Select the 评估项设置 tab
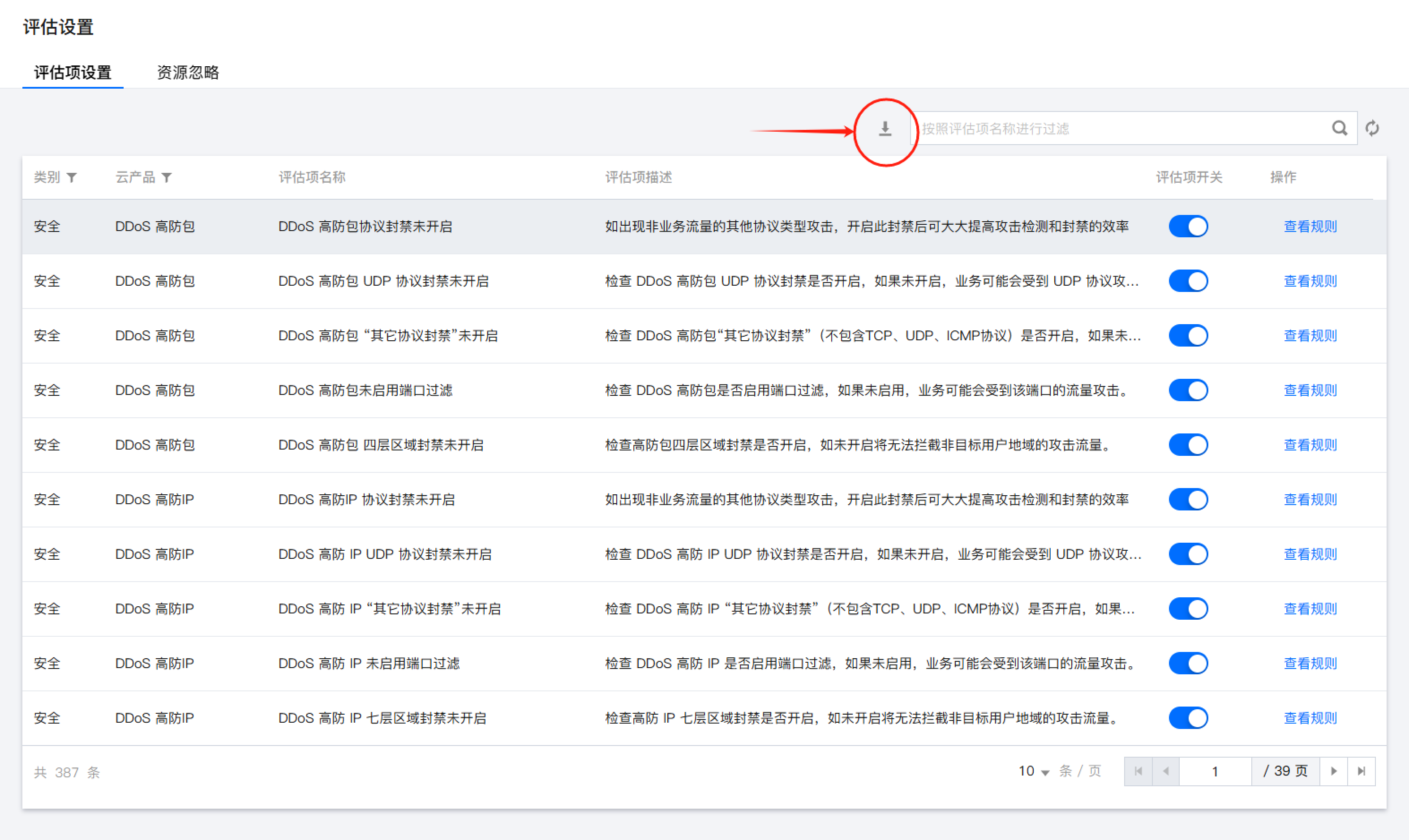This screenshot has width=1409, height=840. tap(73, 73)
